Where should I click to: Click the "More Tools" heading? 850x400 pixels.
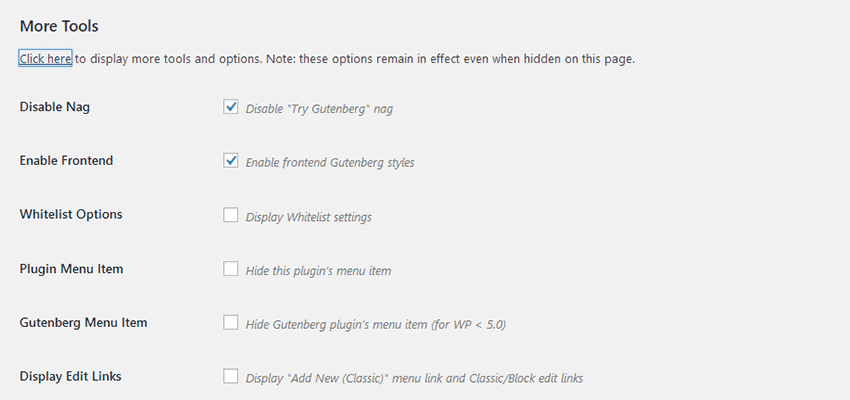point(59,26)
